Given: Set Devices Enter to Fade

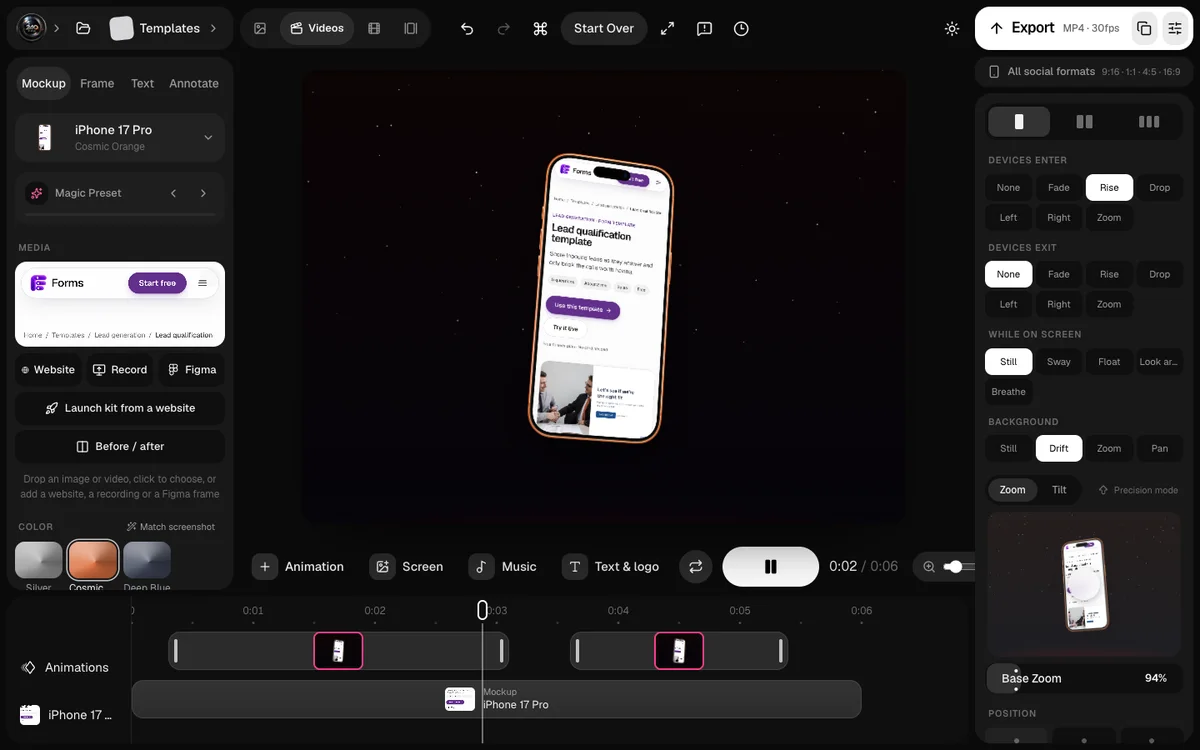Looking at the screenshot, I should tap(1059, 187).
